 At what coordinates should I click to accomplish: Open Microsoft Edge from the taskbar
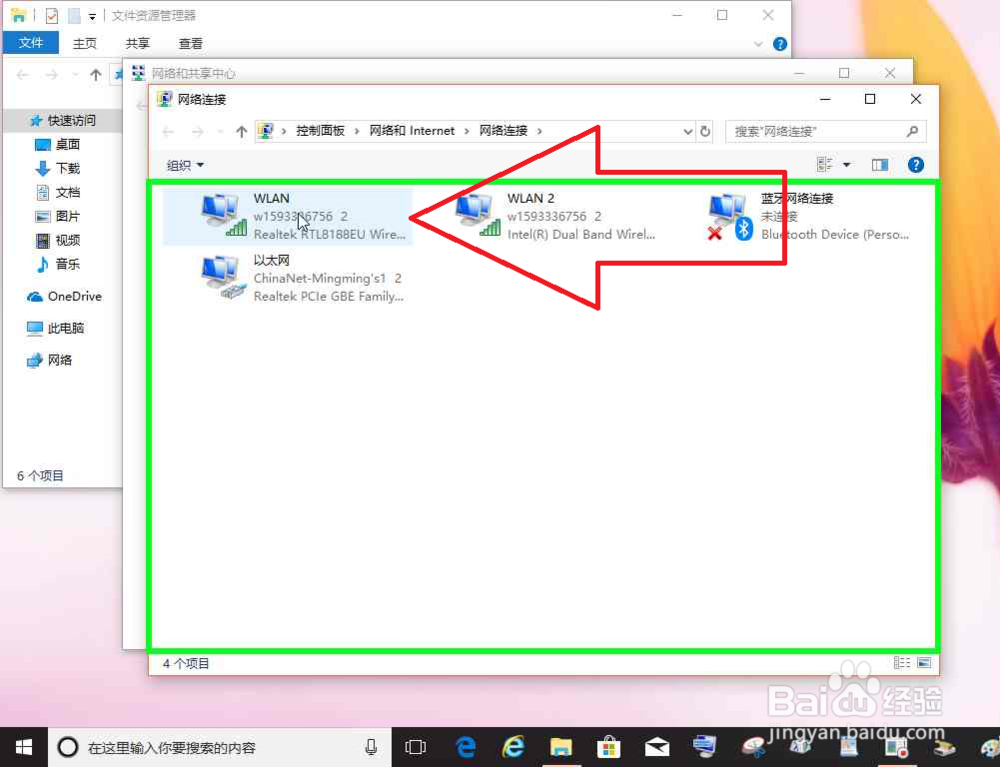coord(465,746)
